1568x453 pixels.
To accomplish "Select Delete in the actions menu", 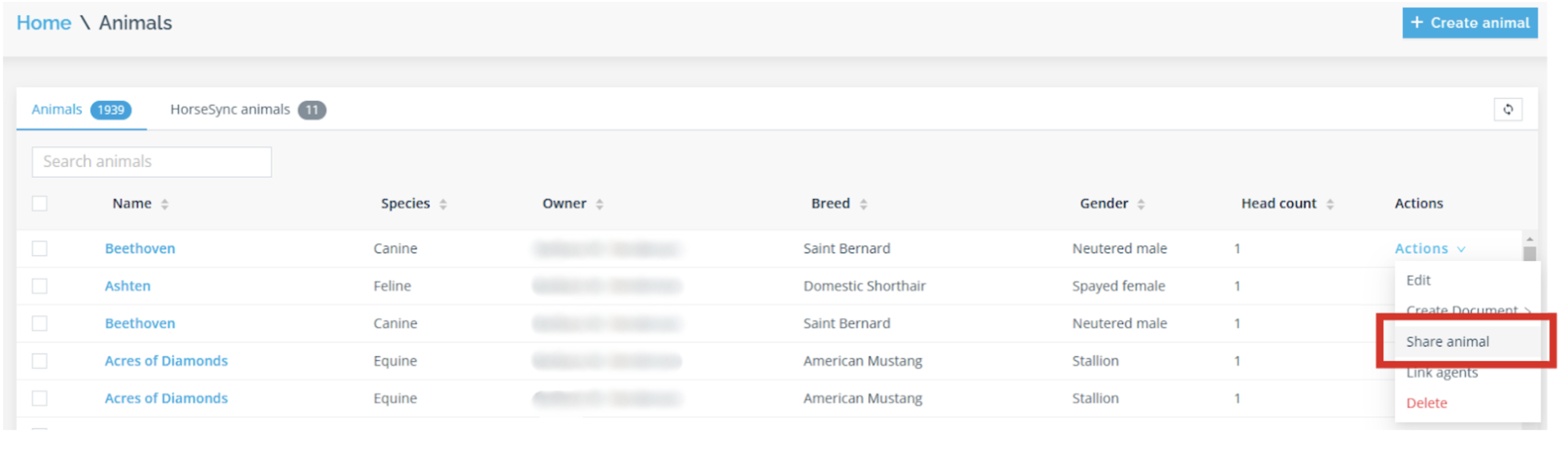I will click(1426, 403).
